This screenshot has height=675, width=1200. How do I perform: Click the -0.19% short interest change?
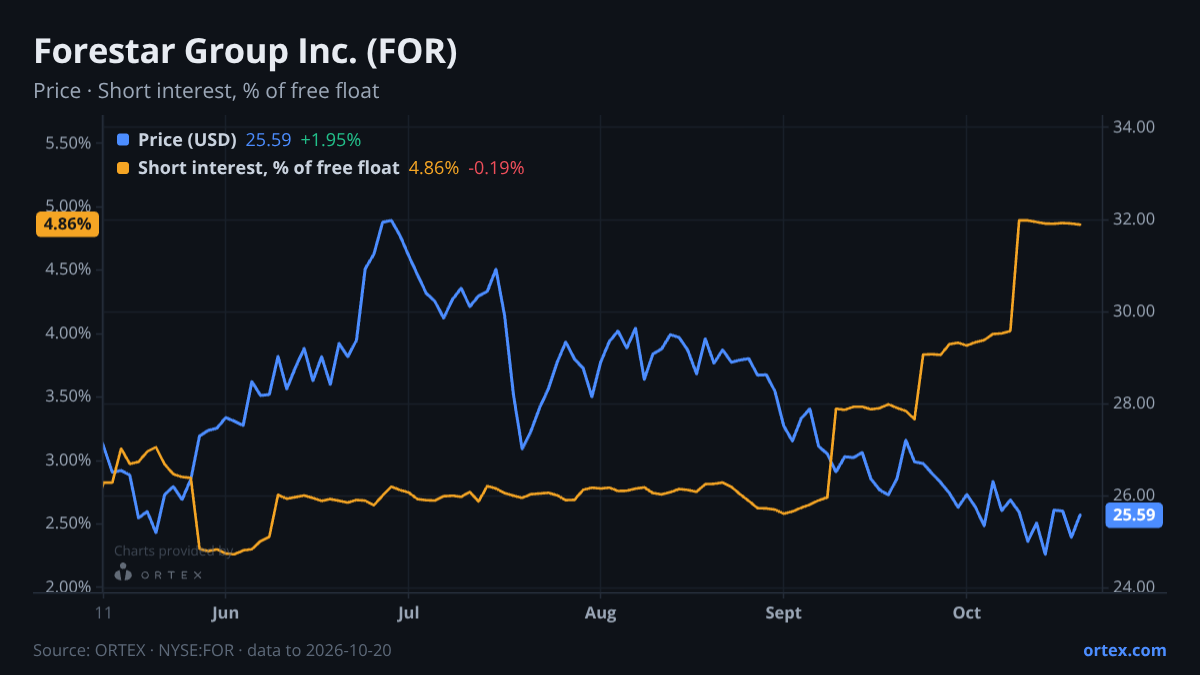pos(496,168)
